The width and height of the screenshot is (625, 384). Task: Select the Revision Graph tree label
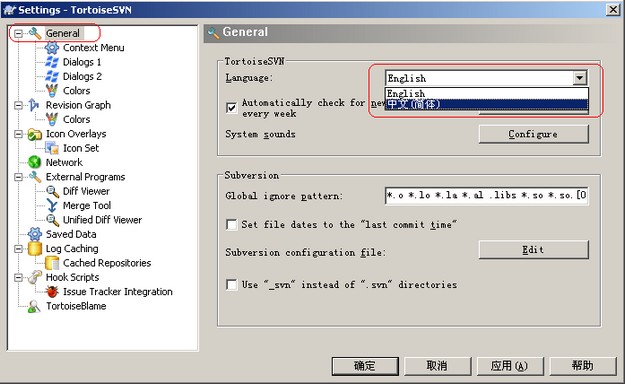pos(78,105)
